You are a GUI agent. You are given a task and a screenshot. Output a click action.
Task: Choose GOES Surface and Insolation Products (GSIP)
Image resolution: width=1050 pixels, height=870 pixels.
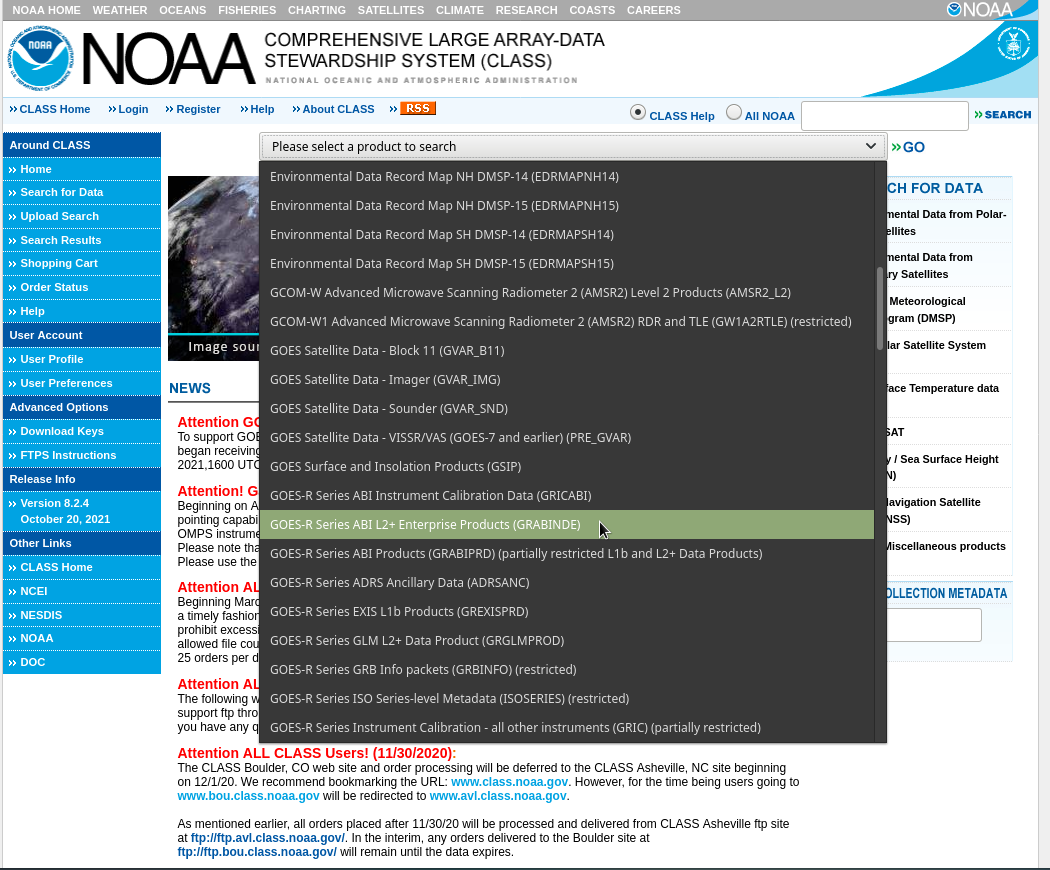click(567, 467)
